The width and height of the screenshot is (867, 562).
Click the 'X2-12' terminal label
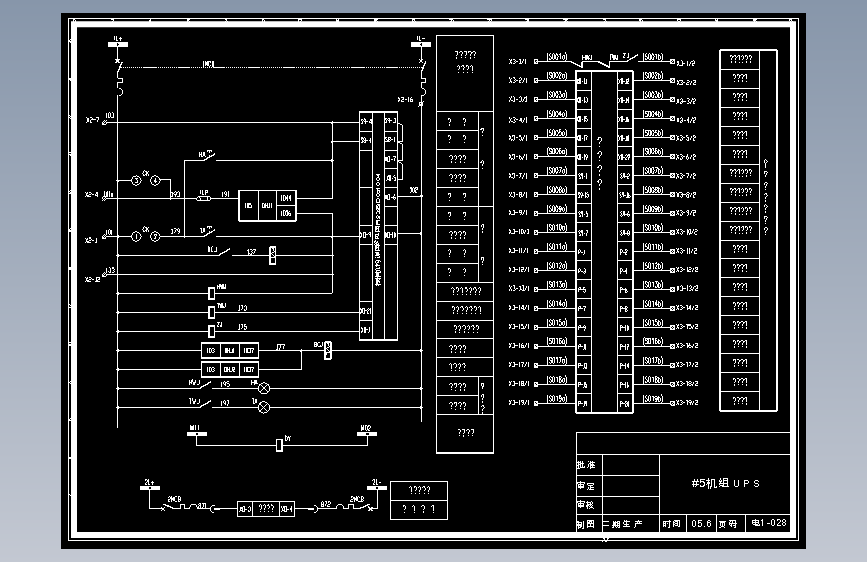93,280
